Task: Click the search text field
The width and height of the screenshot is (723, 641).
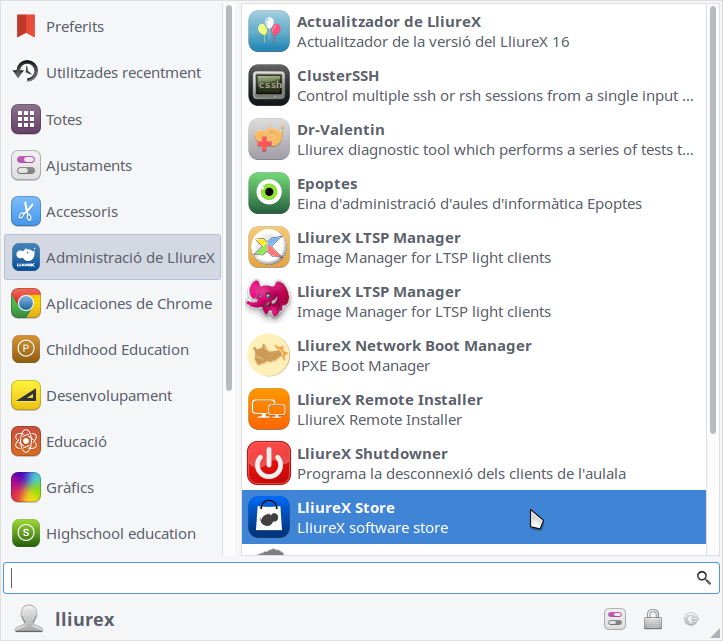Action: 350,578
